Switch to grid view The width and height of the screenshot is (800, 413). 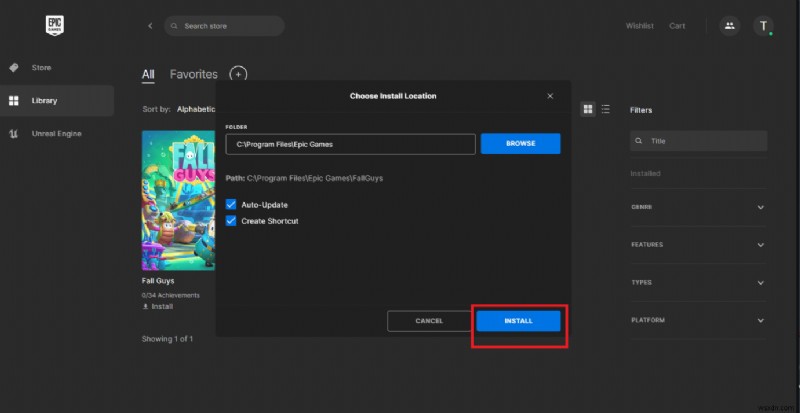pyautogui.click(x=588, y=109)
